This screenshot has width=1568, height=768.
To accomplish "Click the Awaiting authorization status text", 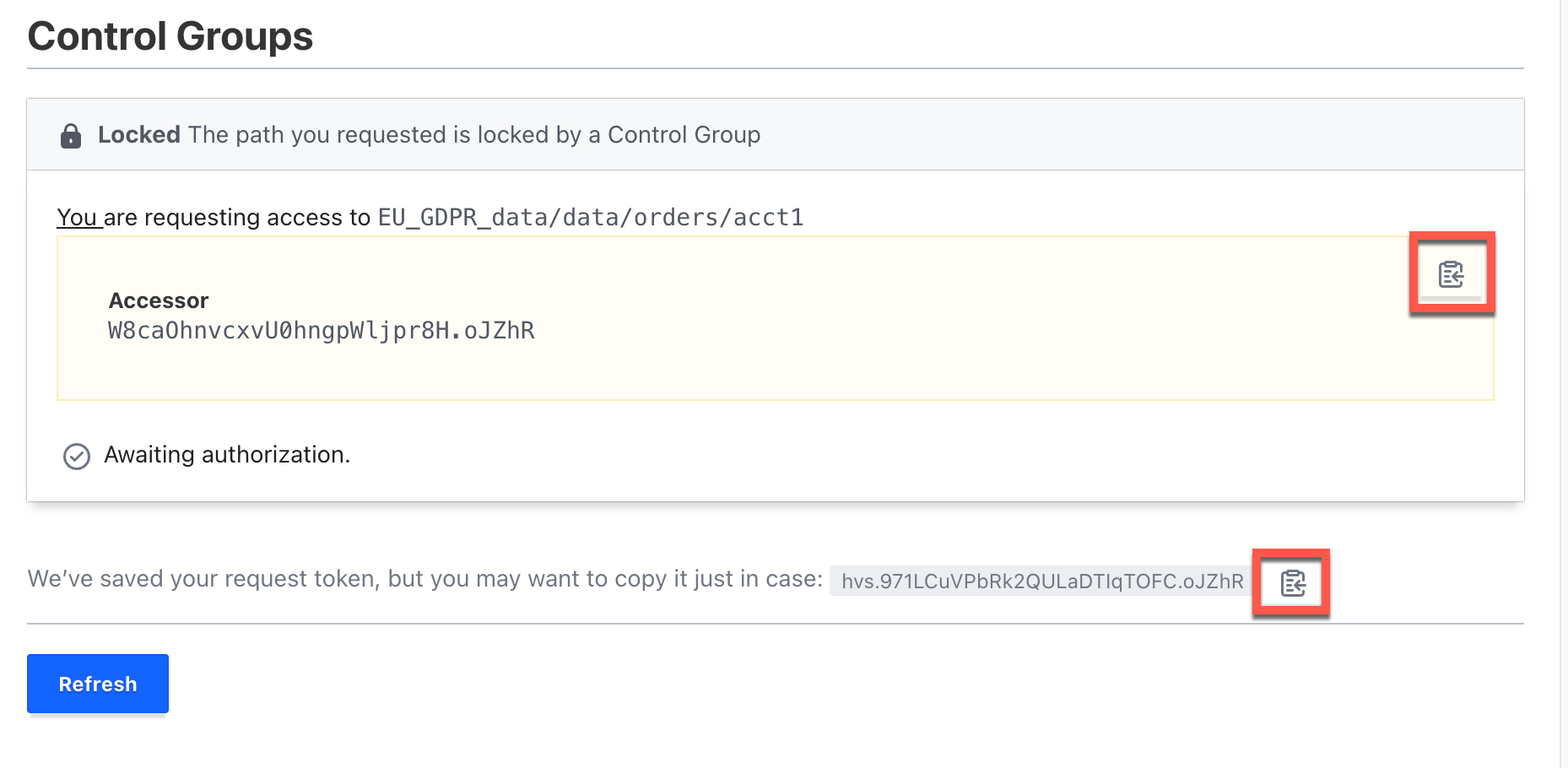I will click(x=226, y=455).
